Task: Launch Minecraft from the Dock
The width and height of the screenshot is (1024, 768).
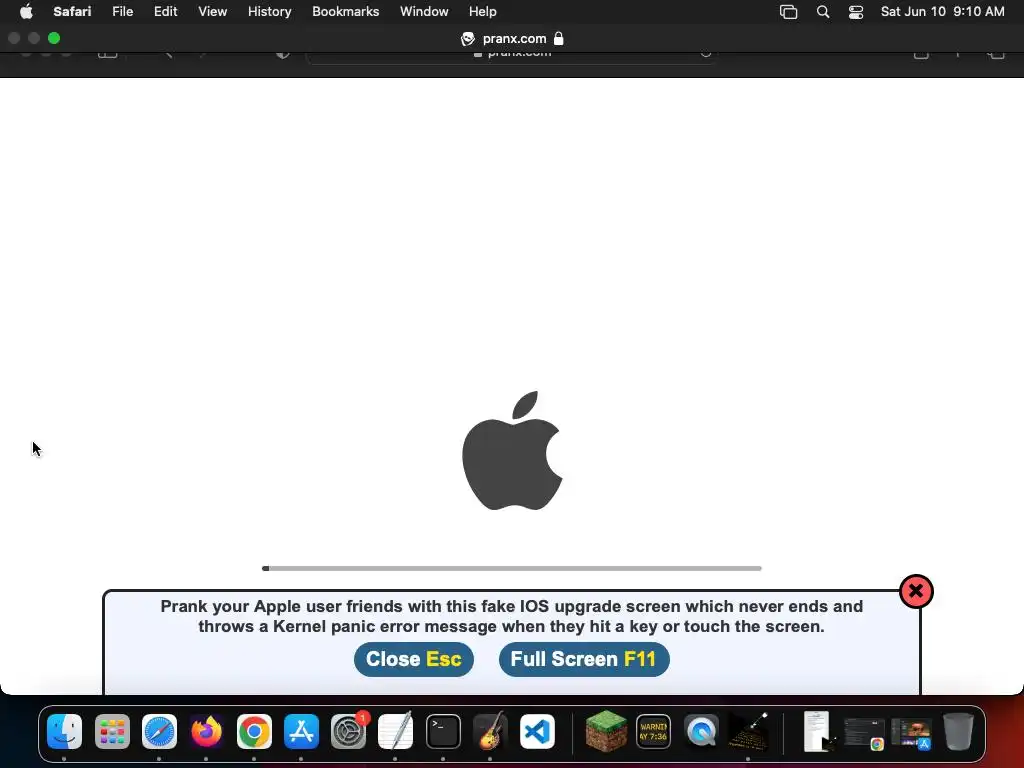Action: (x=606, y=731)
